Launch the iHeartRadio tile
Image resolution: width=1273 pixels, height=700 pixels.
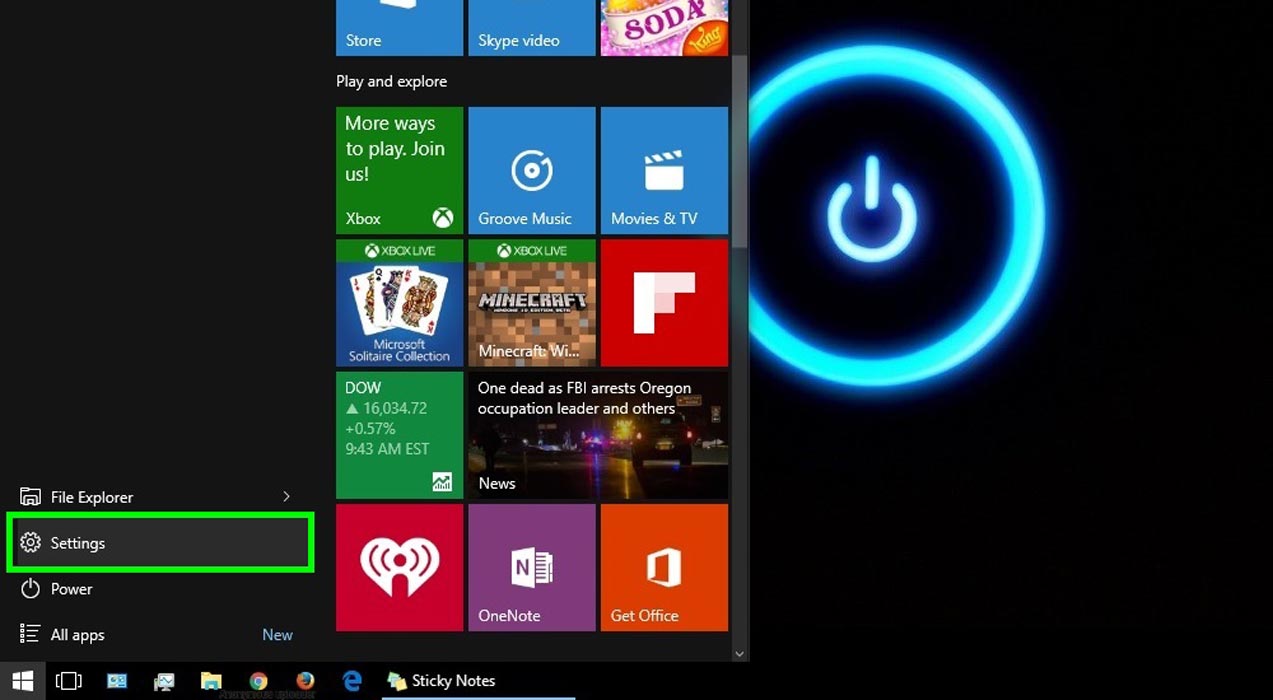(399, 567)
